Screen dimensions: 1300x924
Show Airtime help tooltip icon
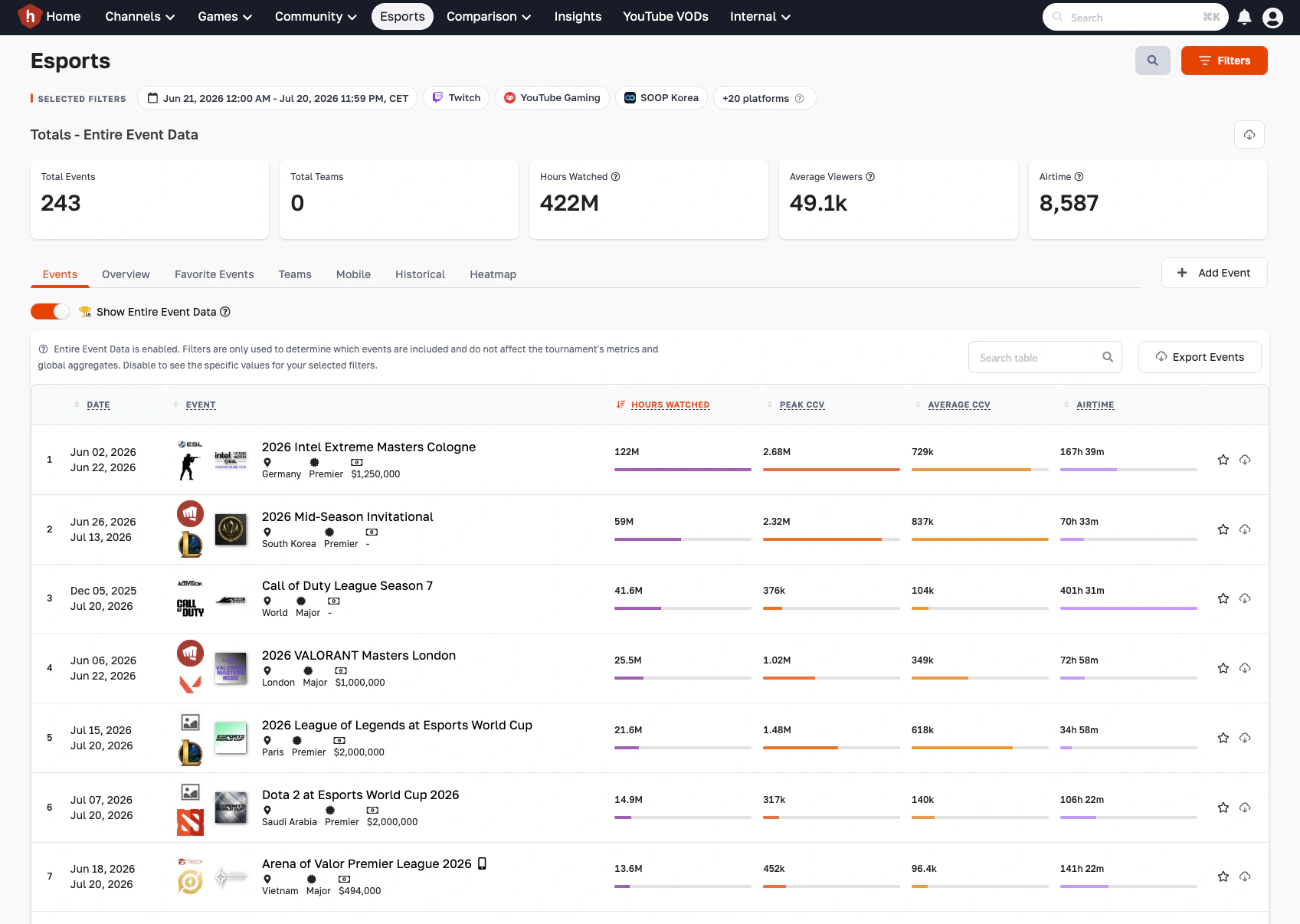(x=1079, y=177)
